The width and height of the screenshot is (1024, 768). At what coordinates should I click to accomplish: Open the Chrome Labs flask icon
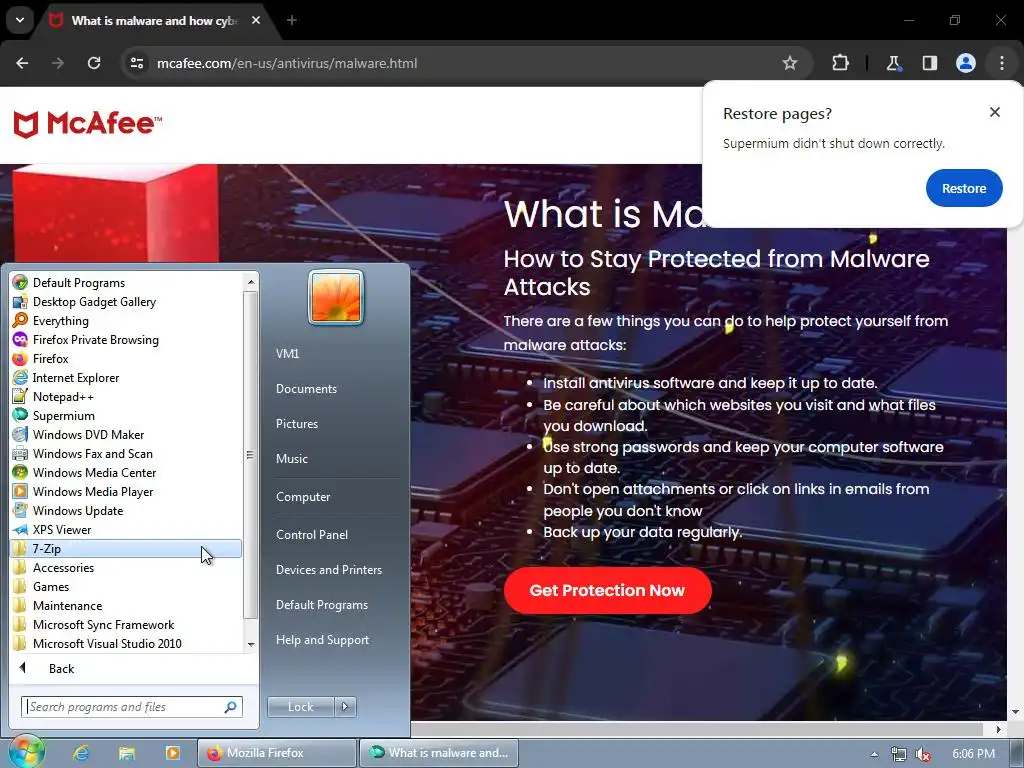pos(893,63)
